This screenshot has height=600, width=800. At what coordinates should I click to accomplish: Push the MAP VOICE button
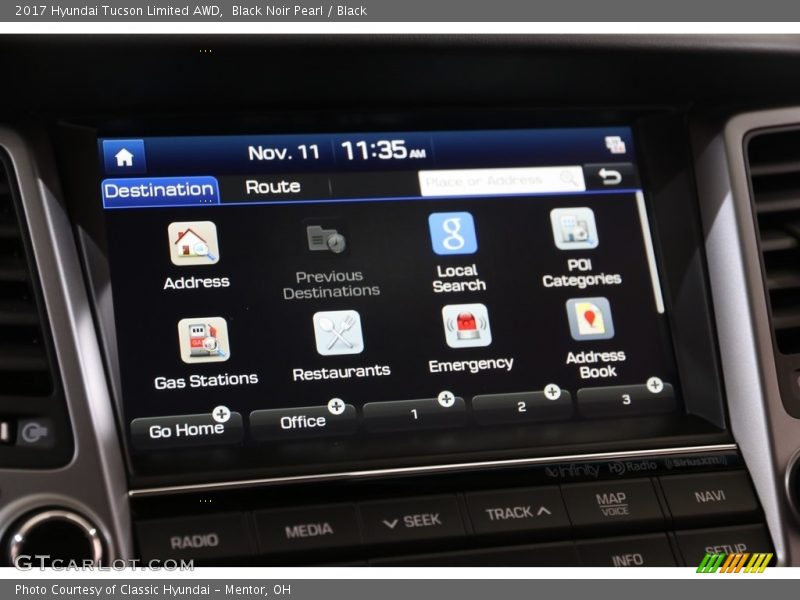pyautogui.click(x=612, y=504)
